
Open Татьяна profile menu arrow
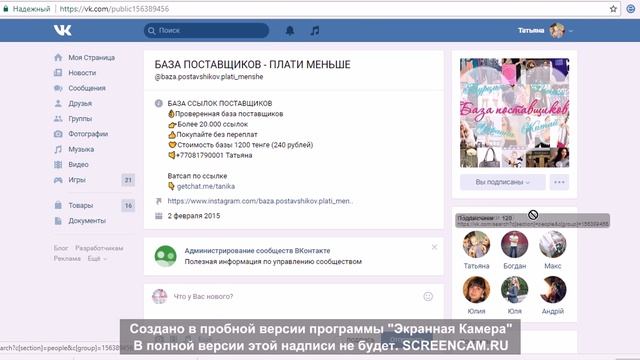pos(571,31)
